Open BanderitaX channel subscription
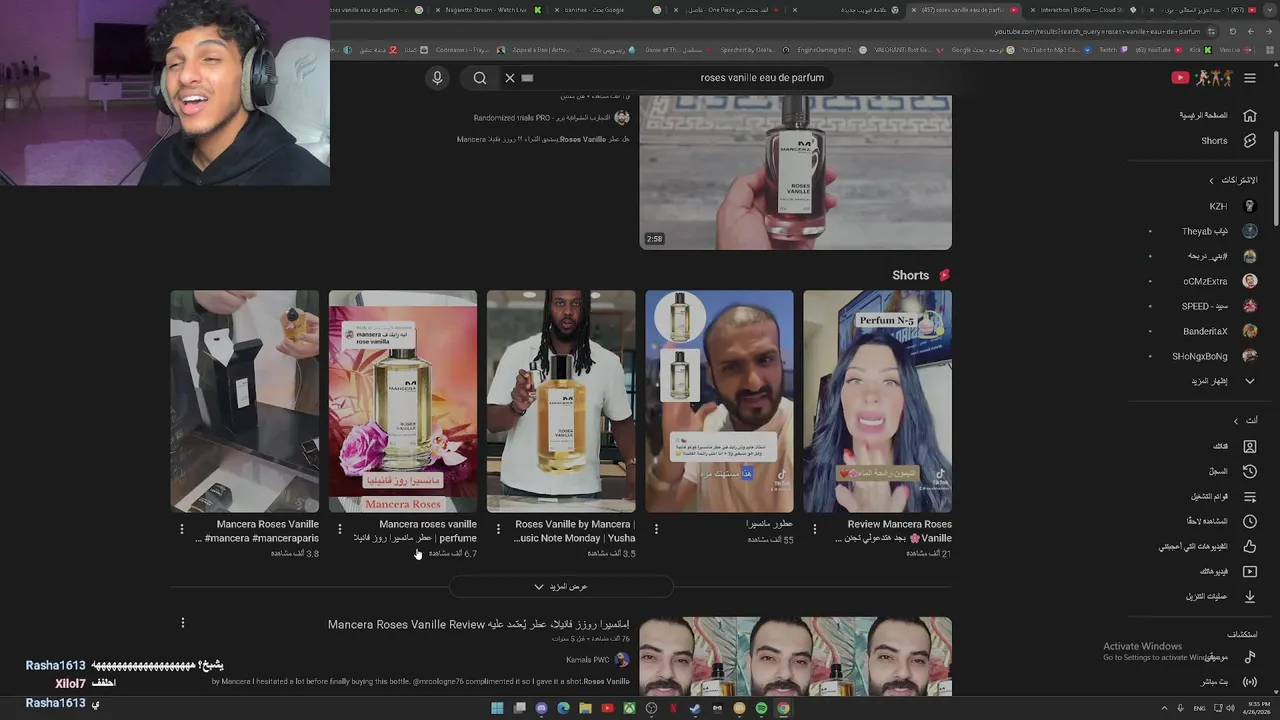The image size is (1280, 720). point(1218,331)
